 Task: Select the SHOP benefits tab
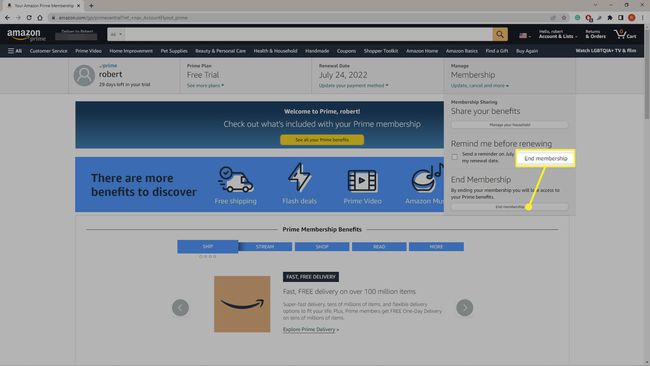tap(322, 247)
